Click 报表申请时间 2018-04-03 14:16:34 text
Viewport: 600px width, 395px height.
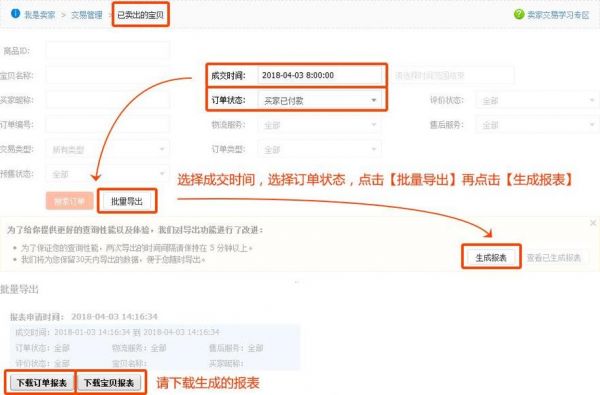point(84,317)
